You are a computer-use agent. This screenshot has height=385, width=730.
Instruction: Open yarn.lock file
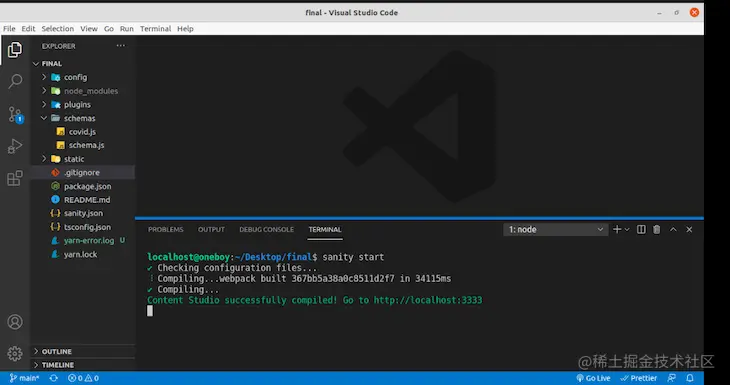(83, 254)
